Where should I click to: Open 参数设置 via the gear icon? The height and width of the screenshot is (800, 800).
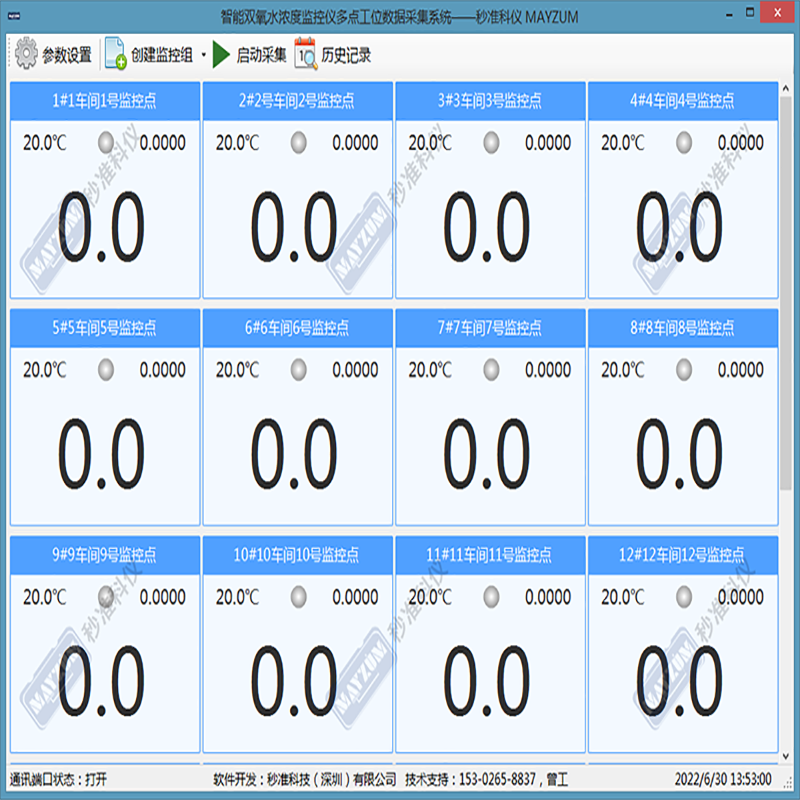click(x=26, y=55)
